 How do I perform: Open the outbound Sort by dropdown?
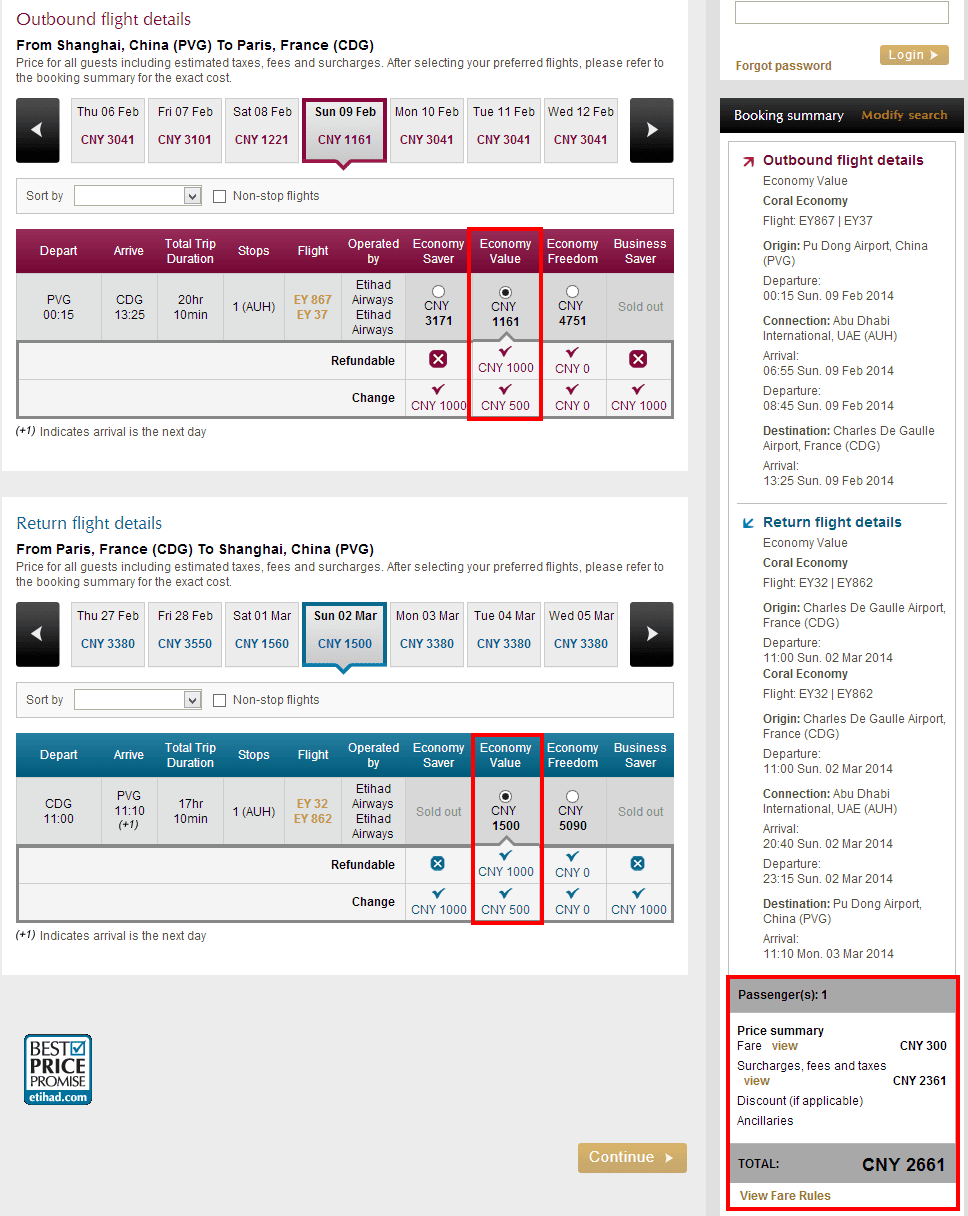coord(138,196)
